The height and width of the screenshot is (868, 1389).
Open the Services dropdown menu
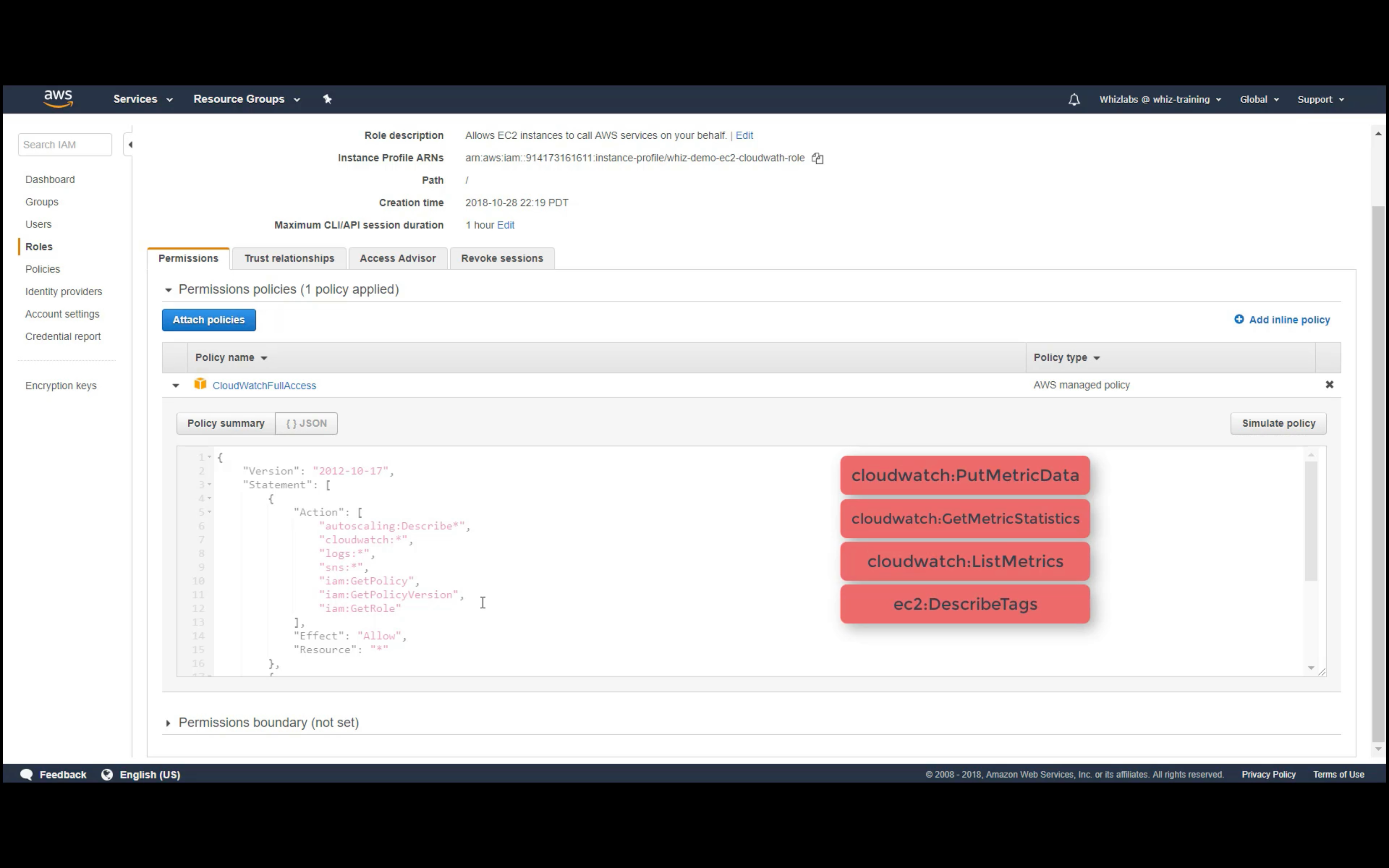point(142,99)
